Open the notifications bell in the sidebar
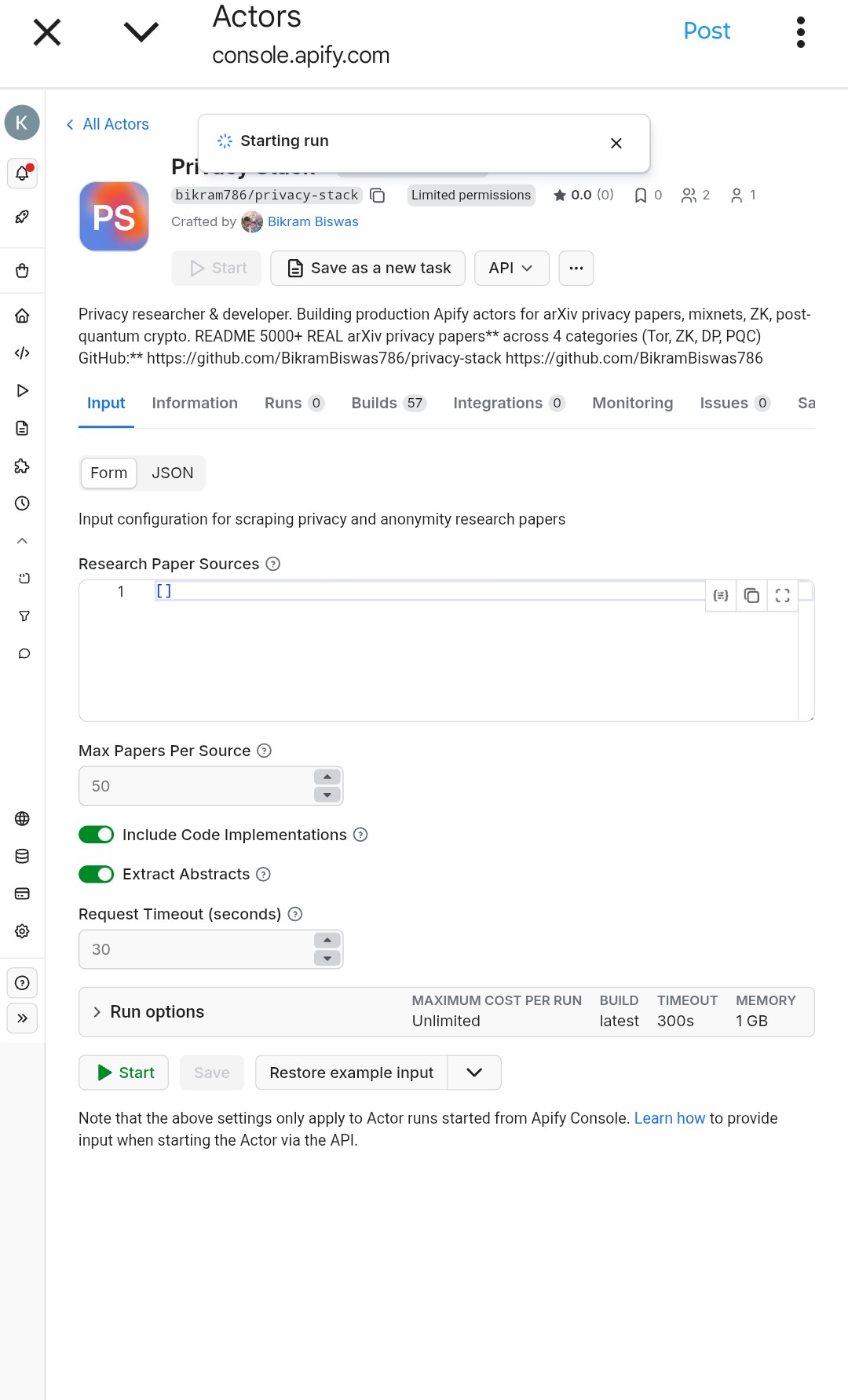The width and height of the screenshot is (848, 1400). (x=22, y=174)
